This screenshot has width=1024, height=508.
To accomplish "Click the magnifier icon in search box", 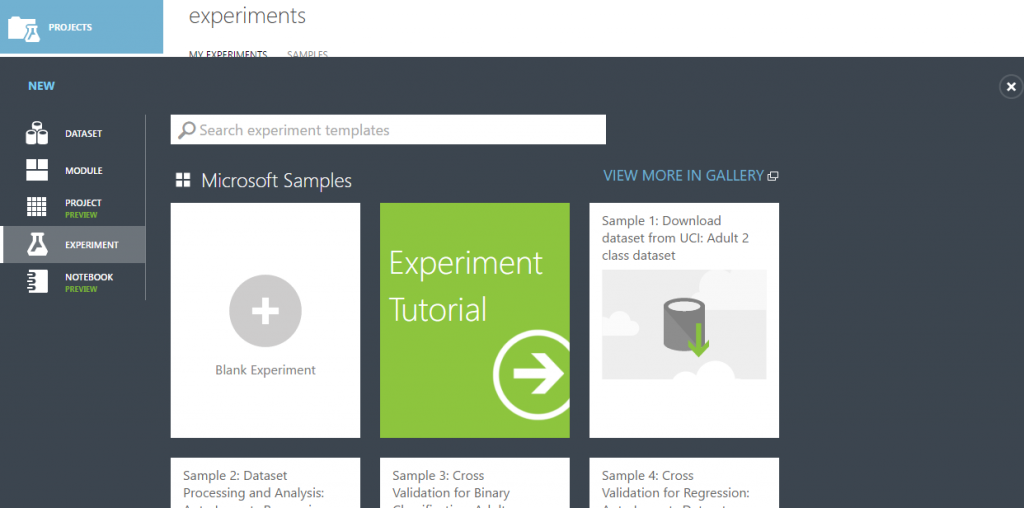I will [x=187, y=130].
